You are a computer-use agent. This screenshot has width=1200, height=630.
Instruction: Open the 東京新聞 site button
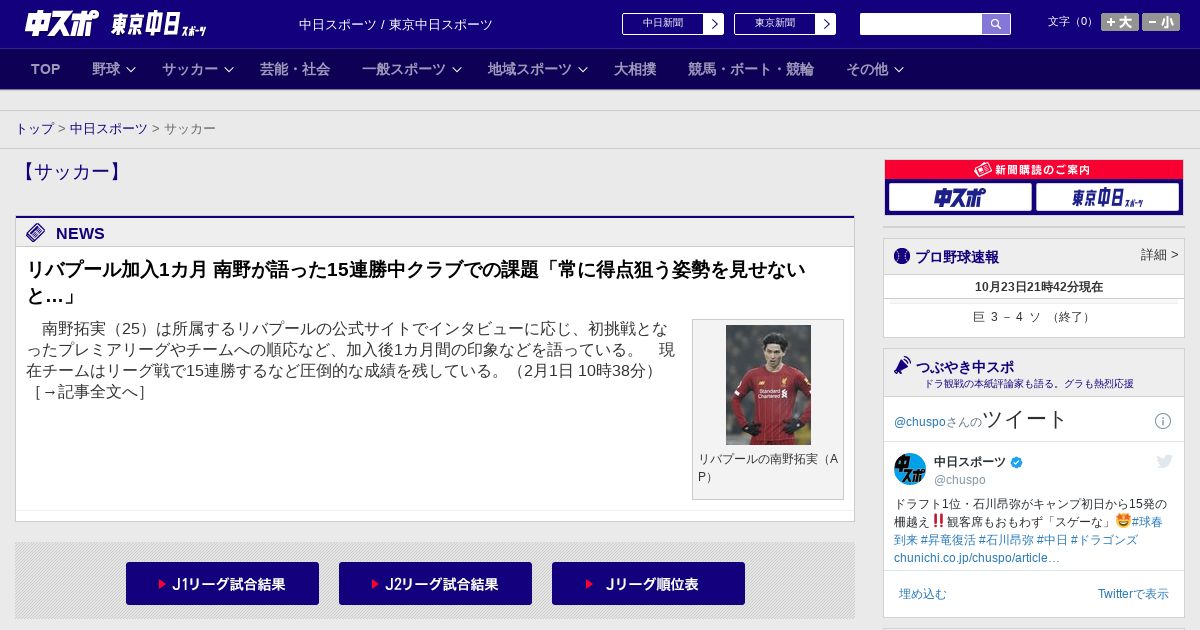(775, 24)
